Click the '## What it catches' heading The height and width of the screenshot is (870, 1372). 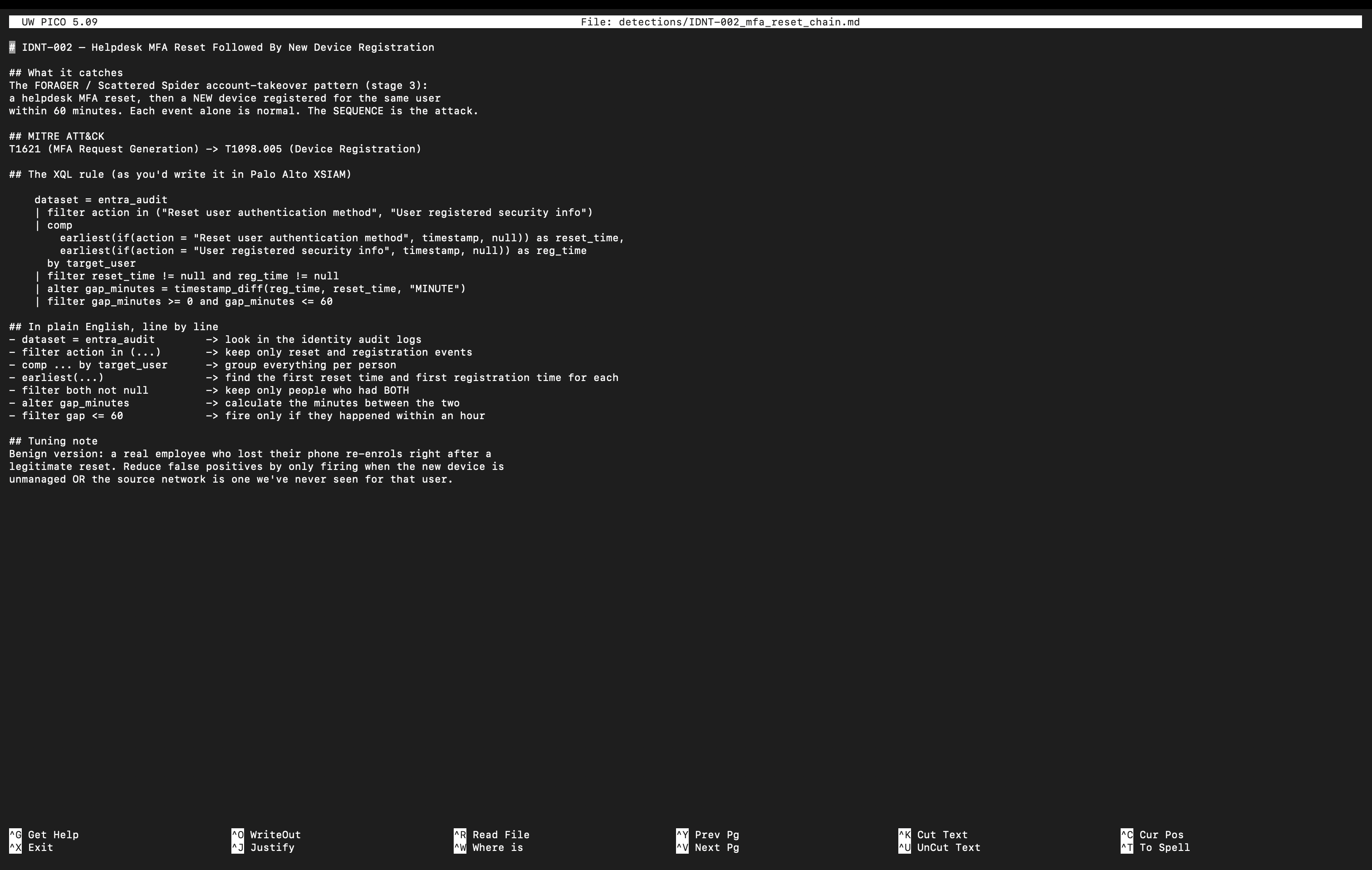click(66, 73)
